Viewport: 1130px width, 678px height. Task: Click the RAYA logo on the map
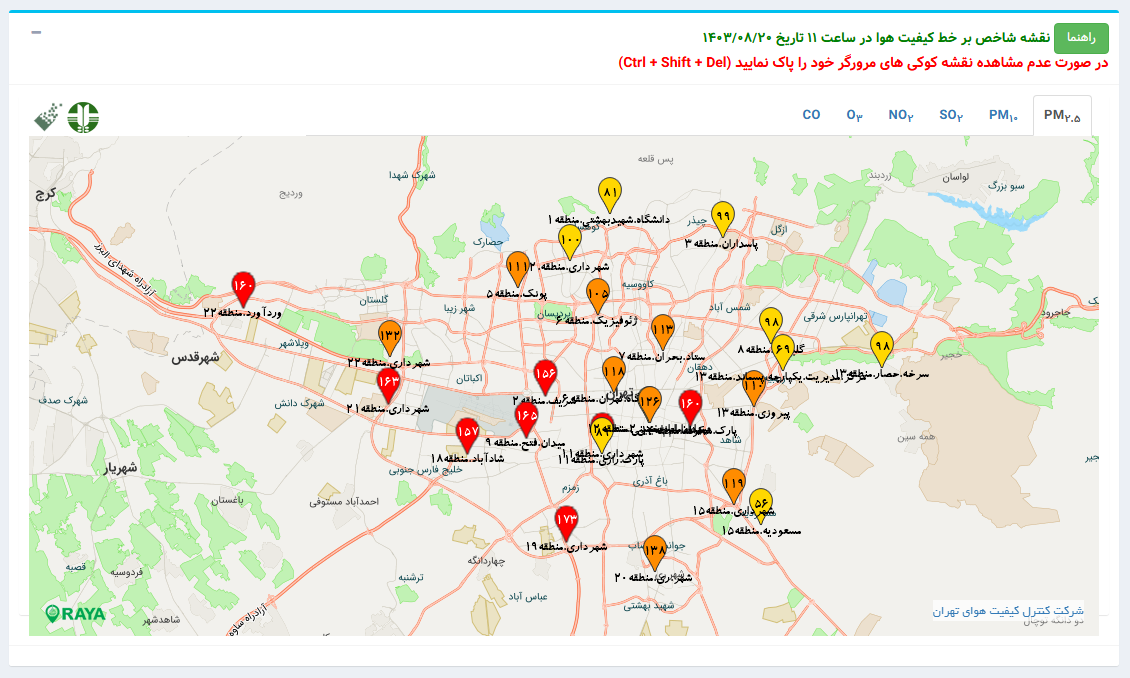(75, 613)
